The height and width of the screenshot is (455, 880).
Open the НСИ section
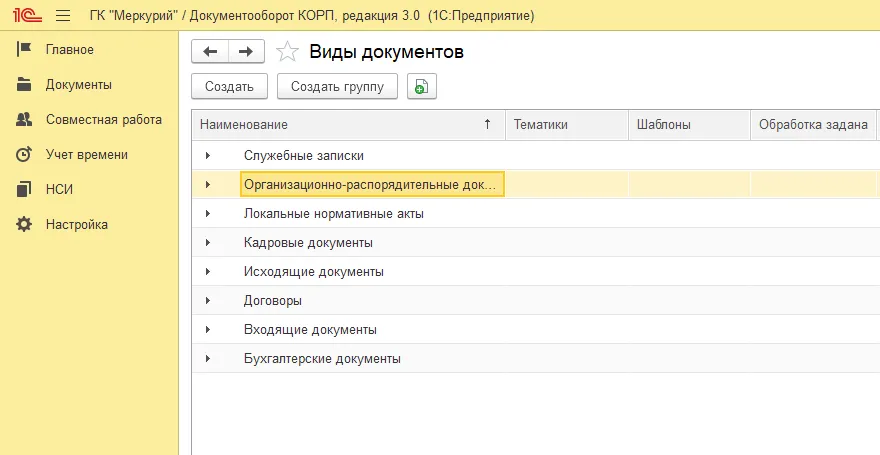tap(59, 190)
